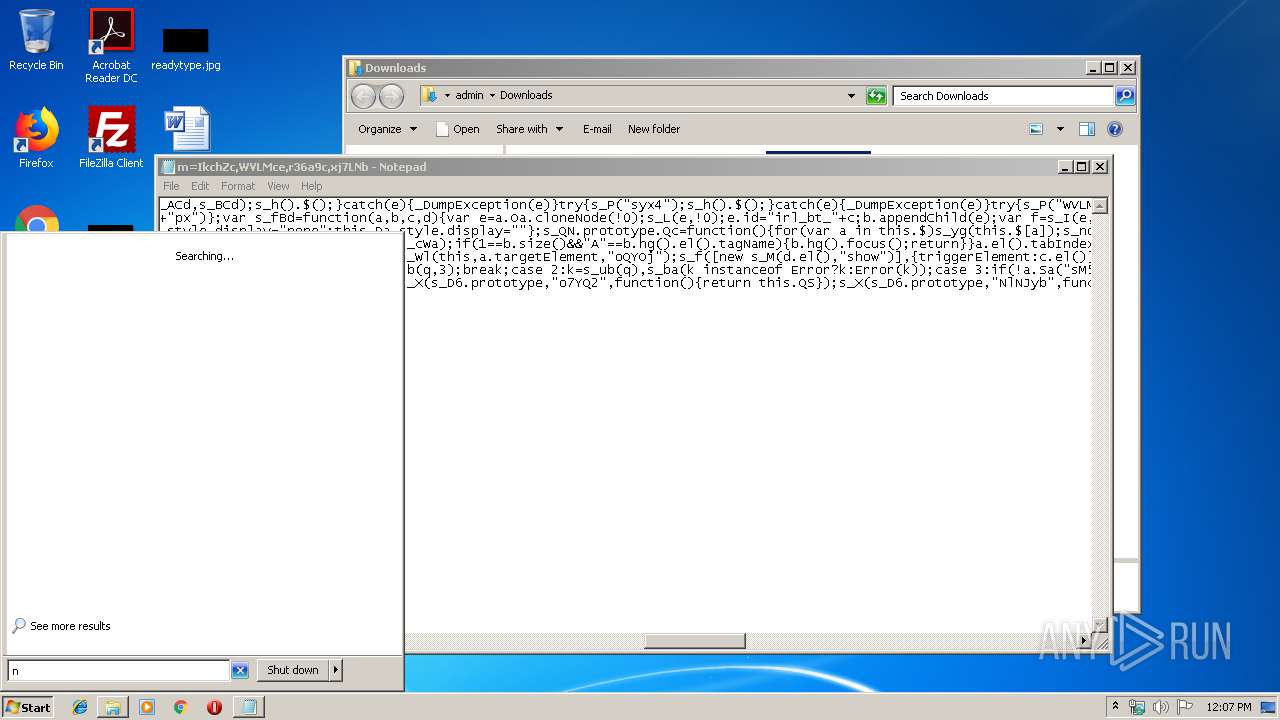Select readytype.jpg file on desktop

186,49
